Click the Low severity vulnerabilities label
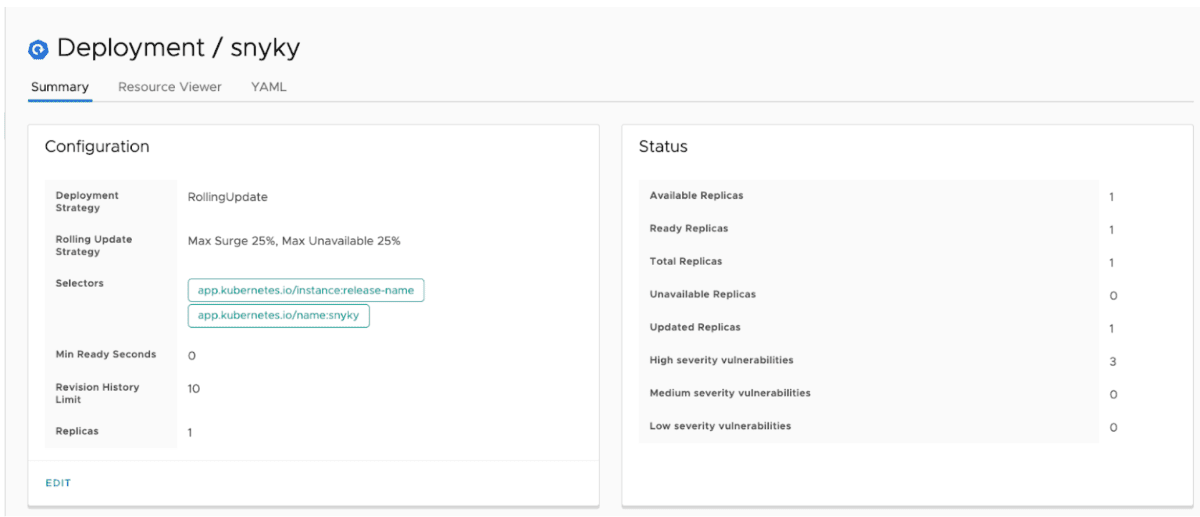1200x517 pixels. (x=720, y=426)
